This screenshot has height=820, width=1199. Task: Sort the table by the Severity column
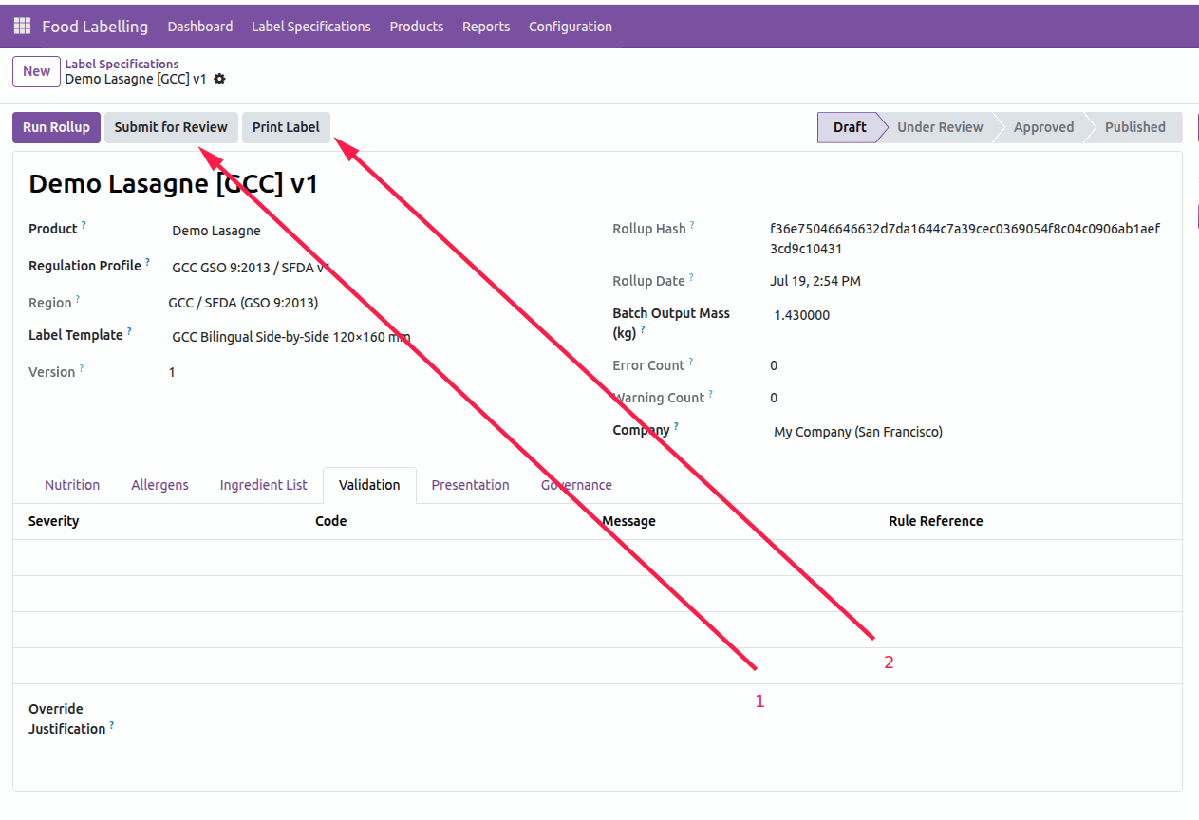(x=54, y=521)
